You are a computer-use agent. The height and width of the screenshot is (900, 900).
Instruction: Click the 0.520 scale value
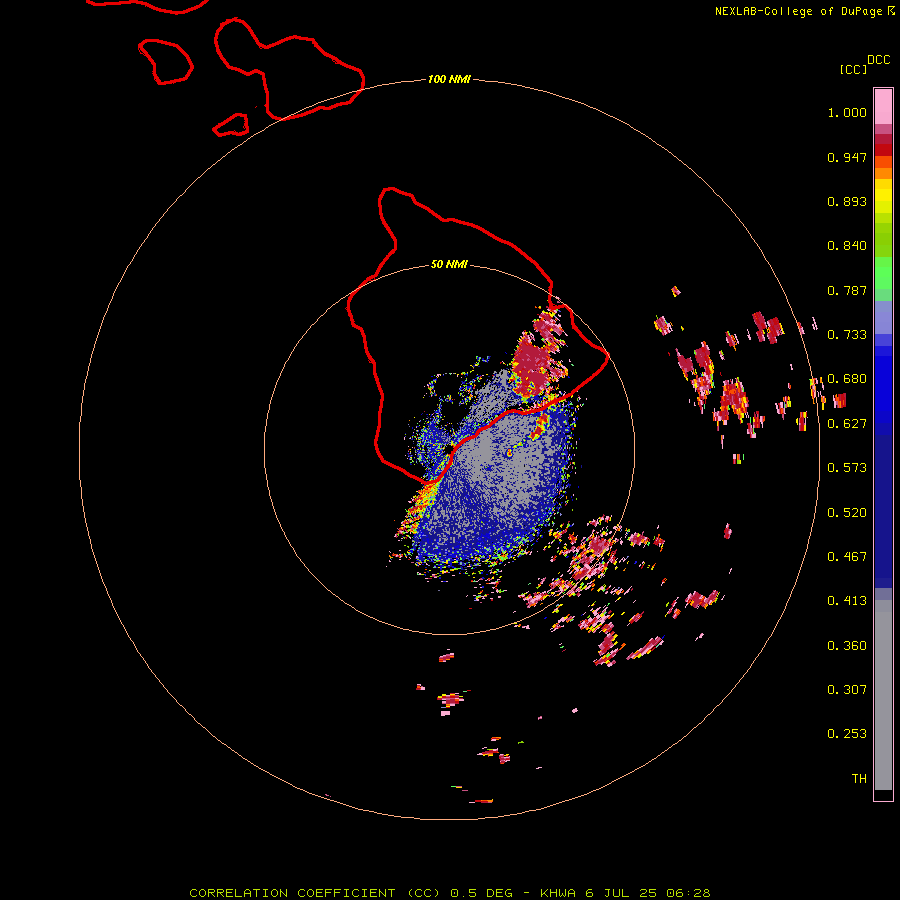coord(847,513)
